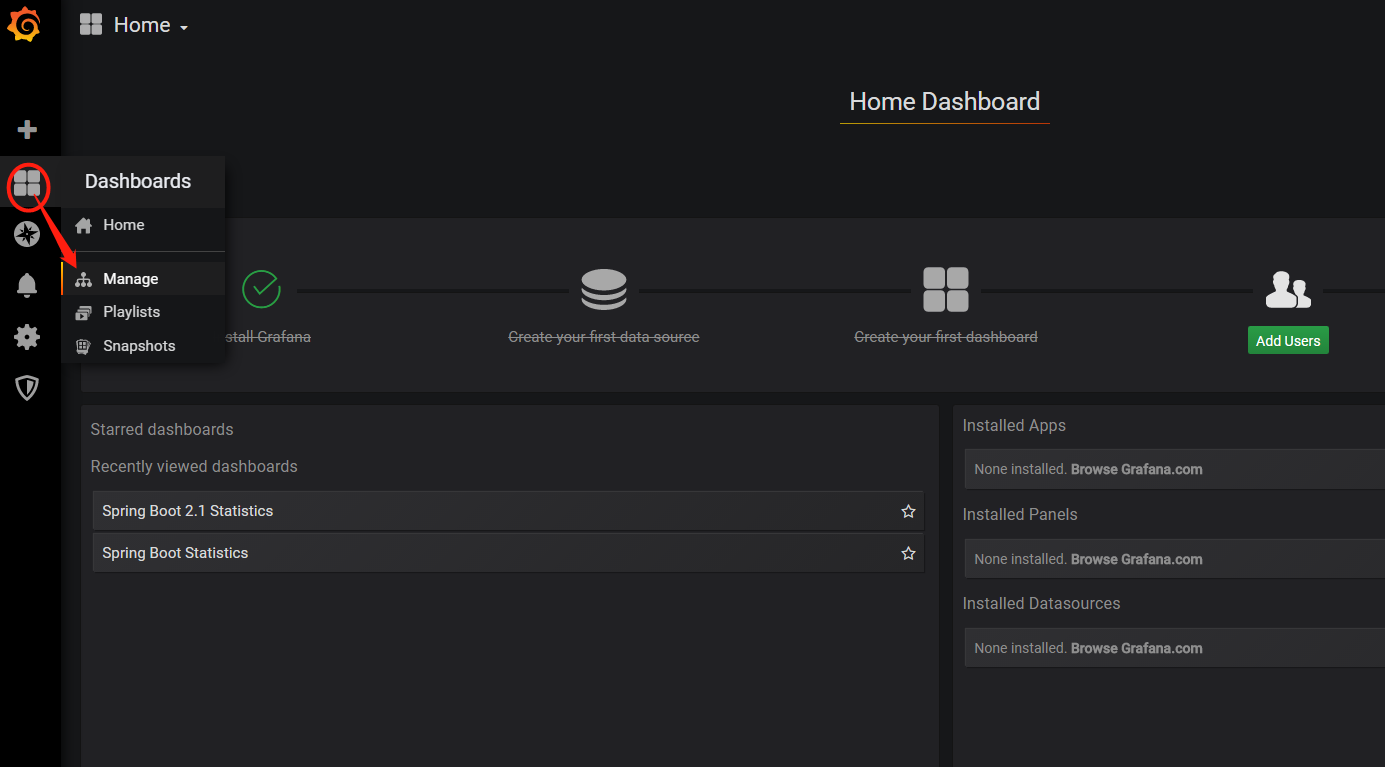Click the first dashboard step grid icon
1385x767 pixels.
946,290
